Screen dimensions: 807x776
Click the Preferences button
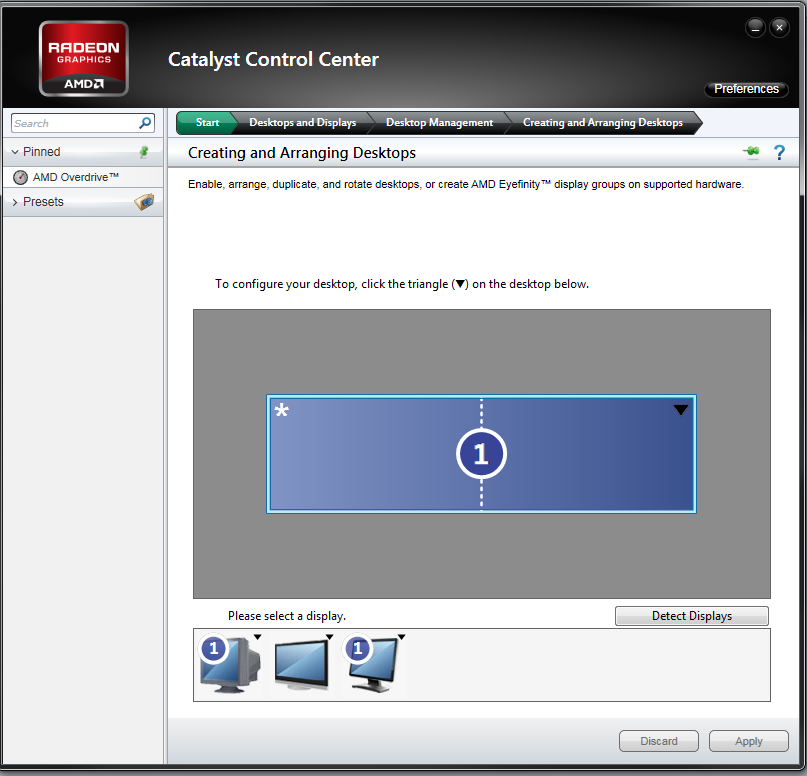[746, 89]
